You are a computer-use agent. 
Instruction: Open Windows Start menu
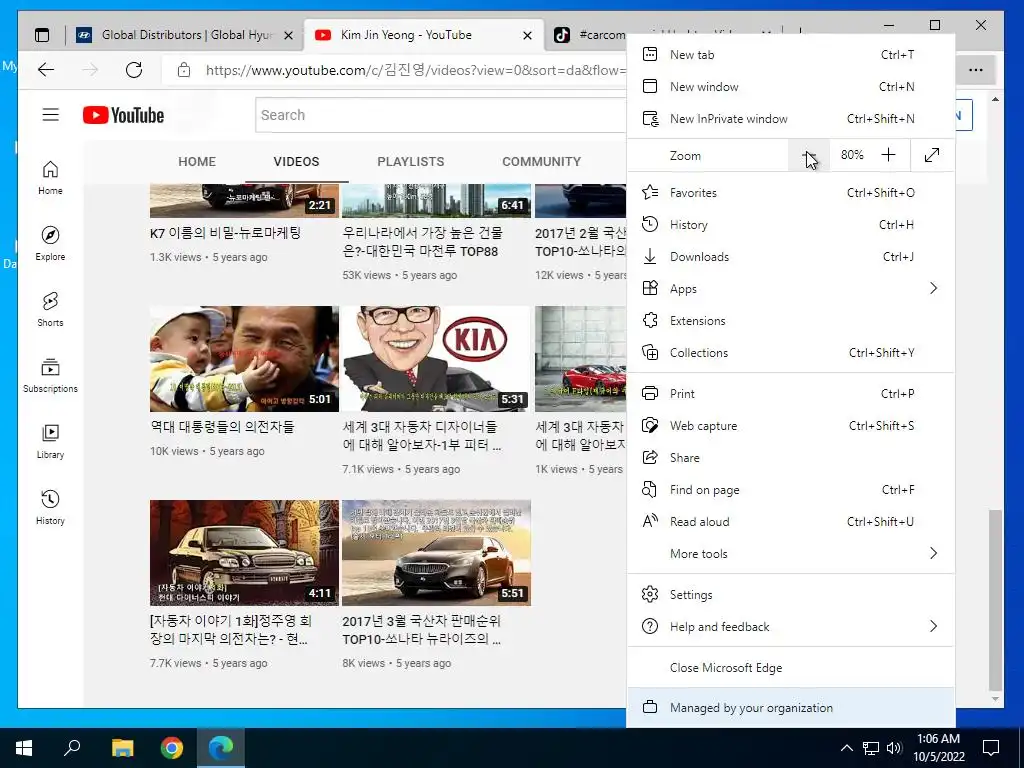pyautogui.click(x=24, y=748)
